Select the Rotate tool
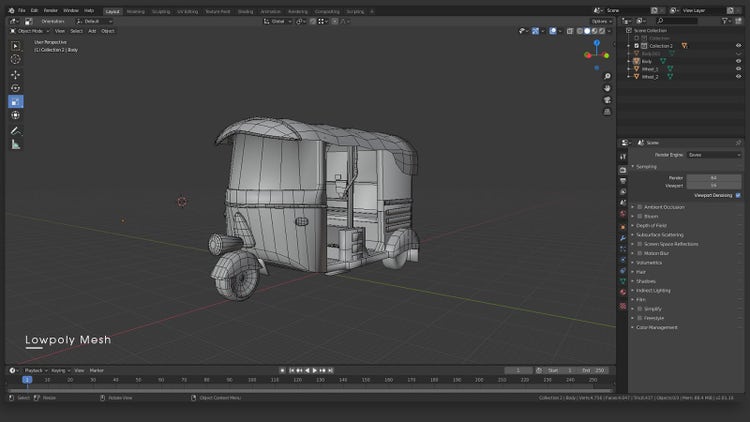This screenshot has height=422, width=750. 15,88
